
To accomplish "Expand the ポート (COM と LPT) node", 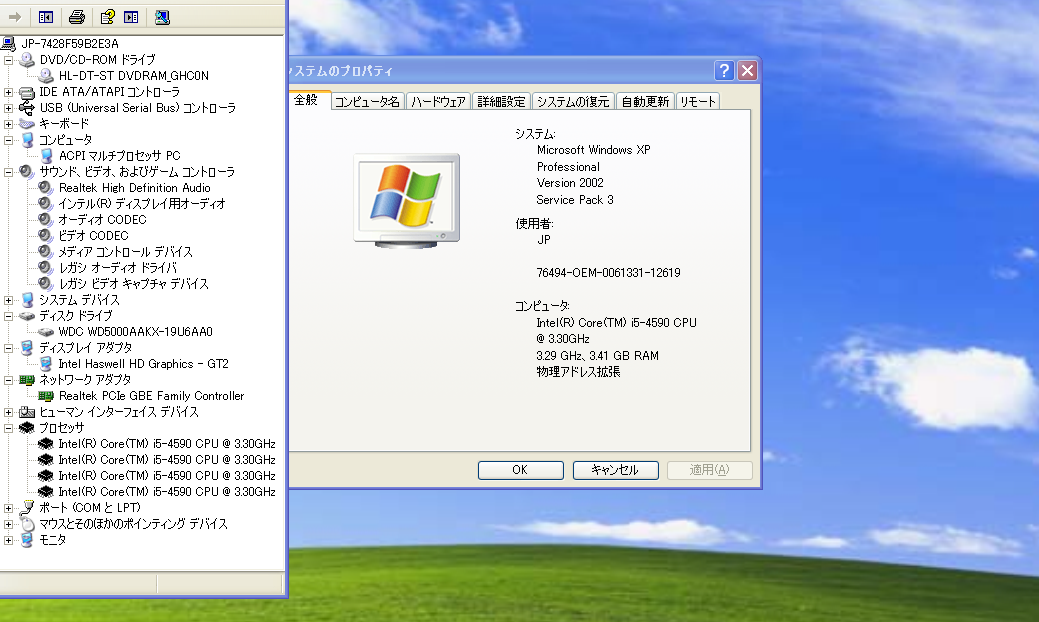I will [9, 508].
